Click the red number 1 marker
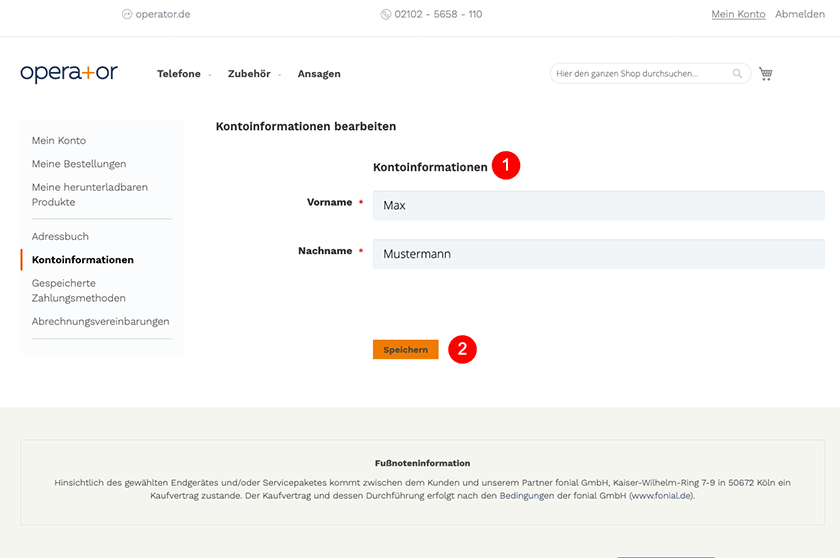840x558 pixels. click(x=506, y=165)
